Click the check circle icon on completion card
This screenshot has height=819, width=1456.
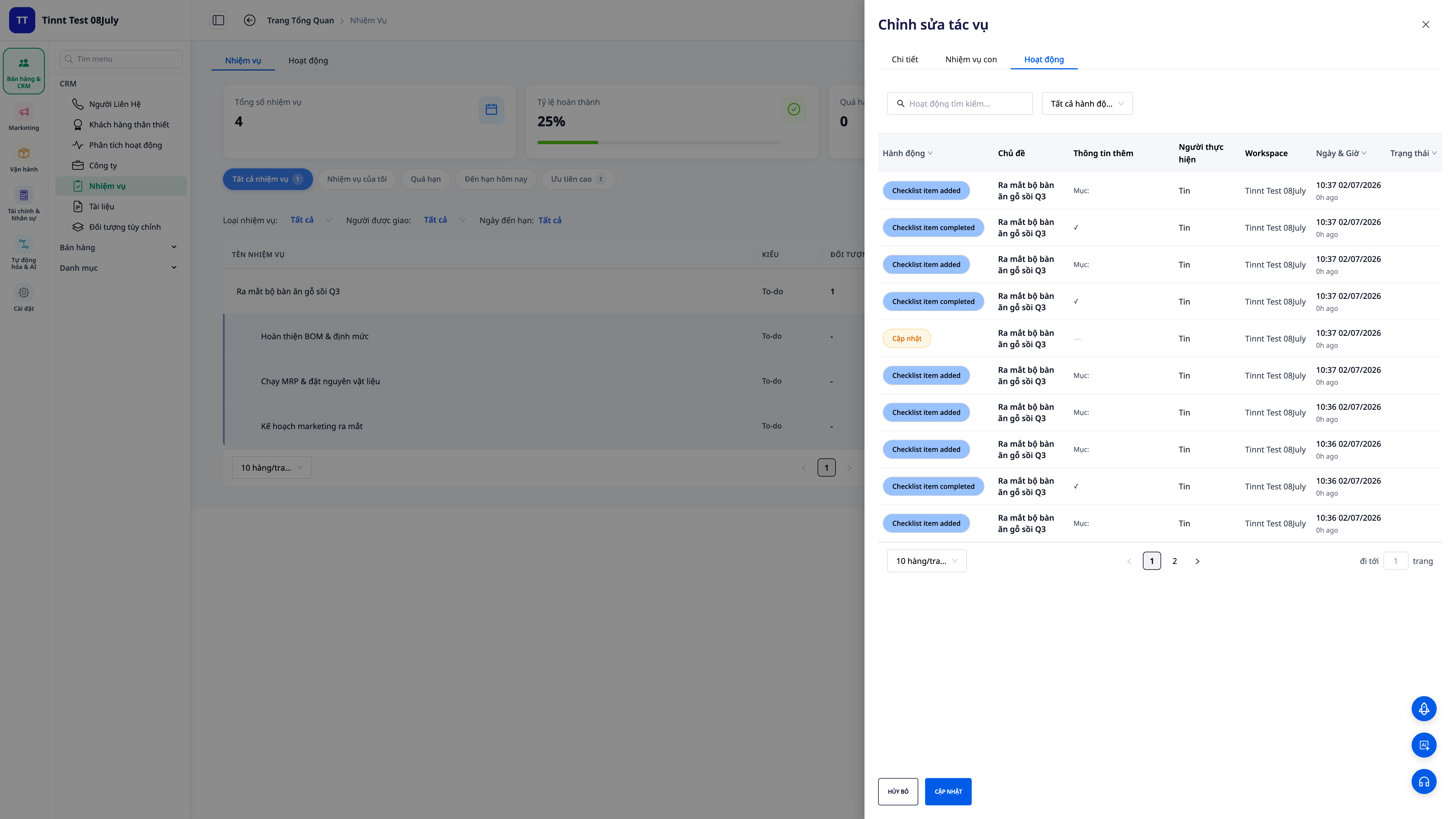(794, 109)
